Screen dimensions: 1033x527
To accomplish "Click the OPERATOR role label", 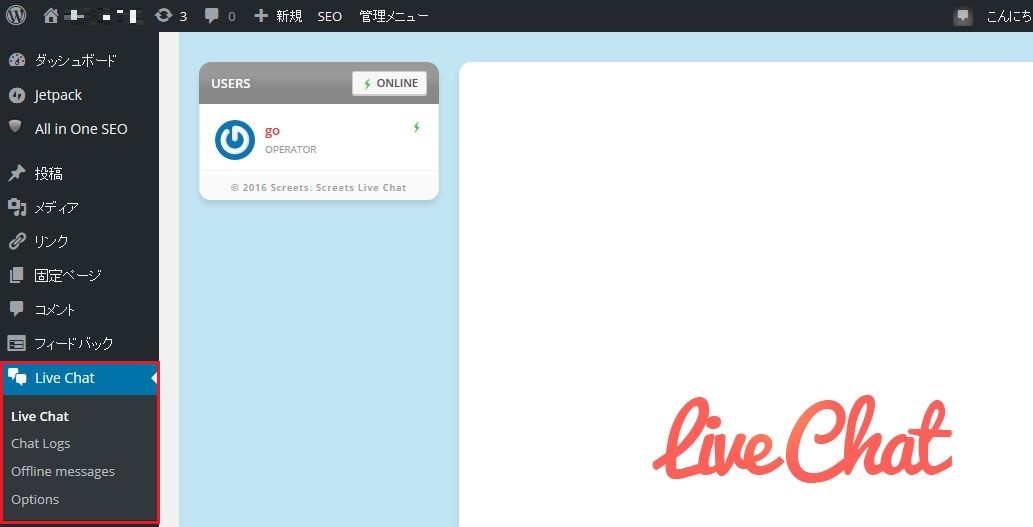I will coord(291,150).
